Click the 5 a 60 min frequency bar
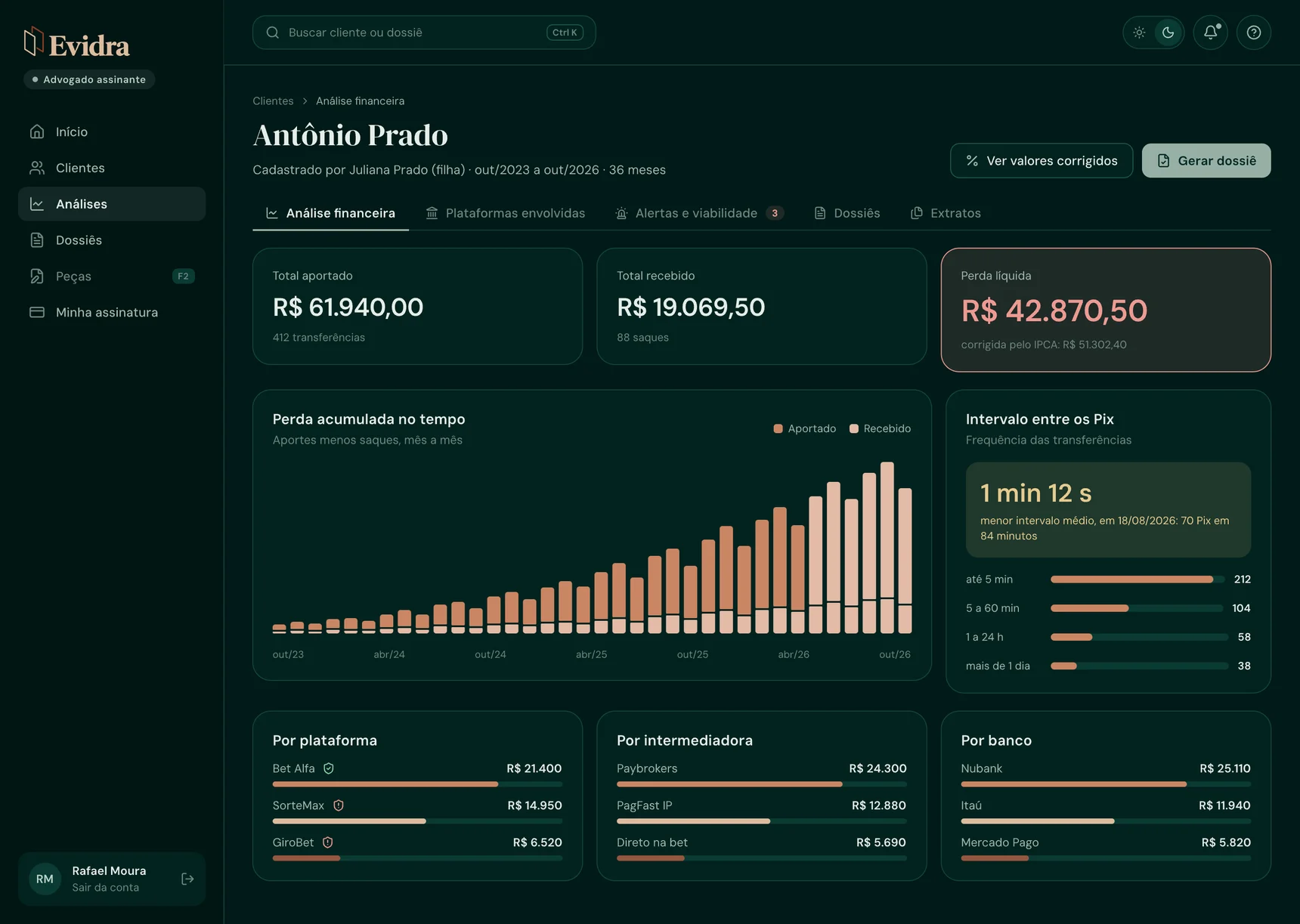This screenshot has height=924, width=1300. tap(1137, 608)
